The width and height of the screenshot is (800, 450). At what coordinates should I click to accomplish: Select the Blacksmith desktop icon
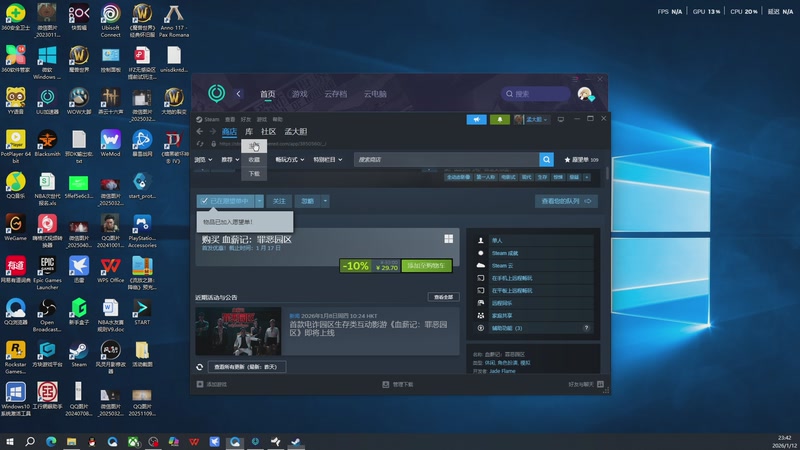pos(47,143)
